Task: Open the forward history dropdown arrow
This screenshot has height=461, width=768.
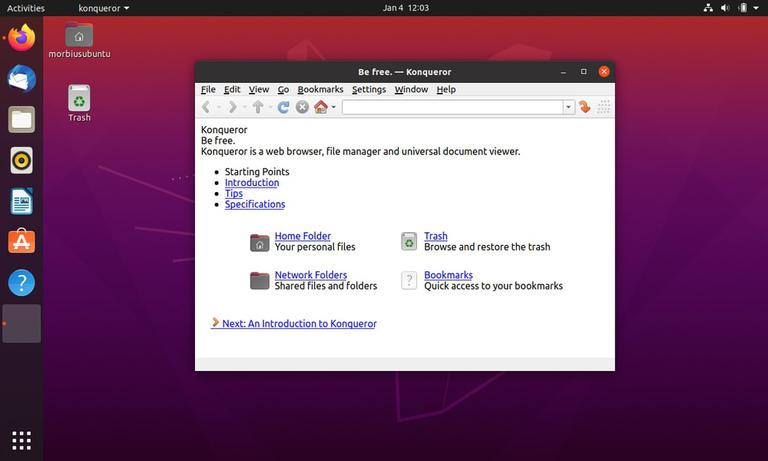Action: [244, 107]
